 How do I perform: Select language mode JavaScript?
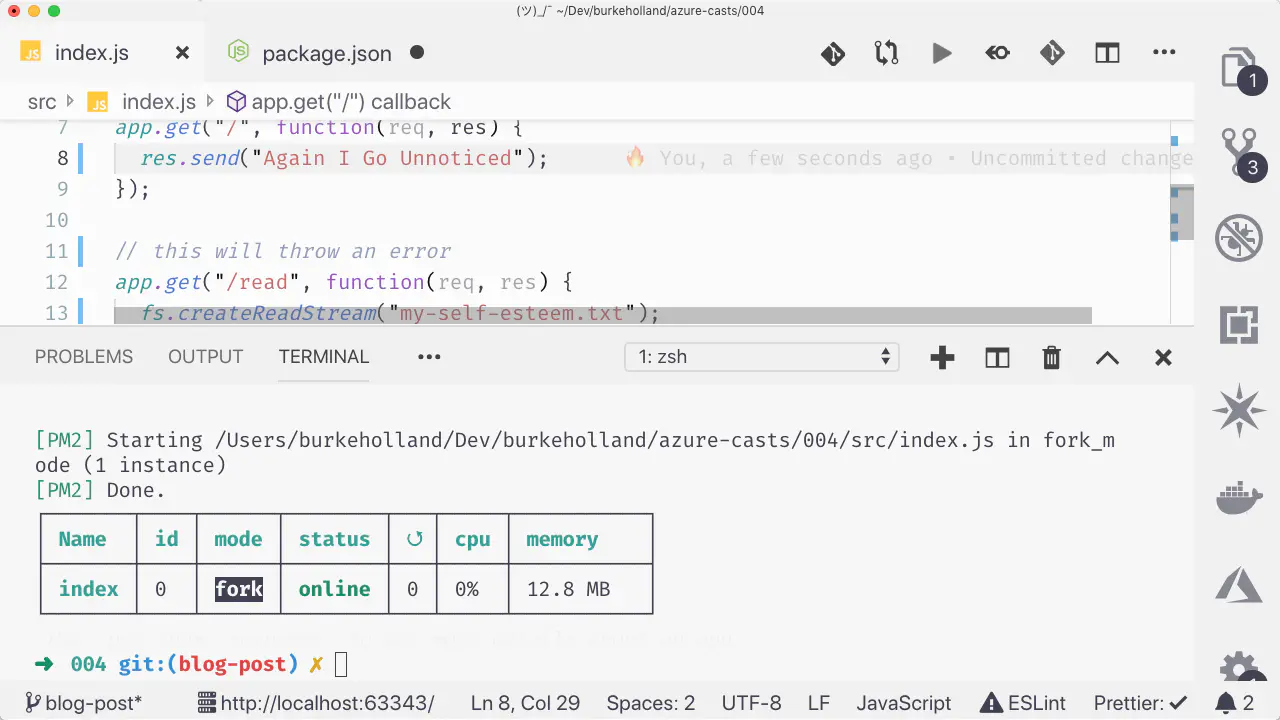[904, 703]
